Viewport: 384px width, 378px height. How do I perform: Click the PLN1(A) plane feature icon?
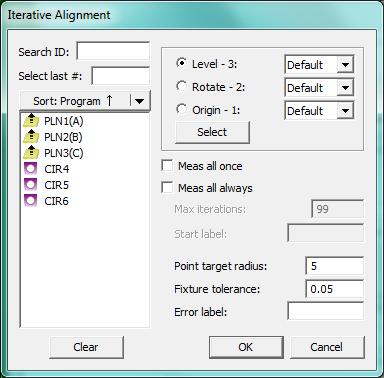31,120
